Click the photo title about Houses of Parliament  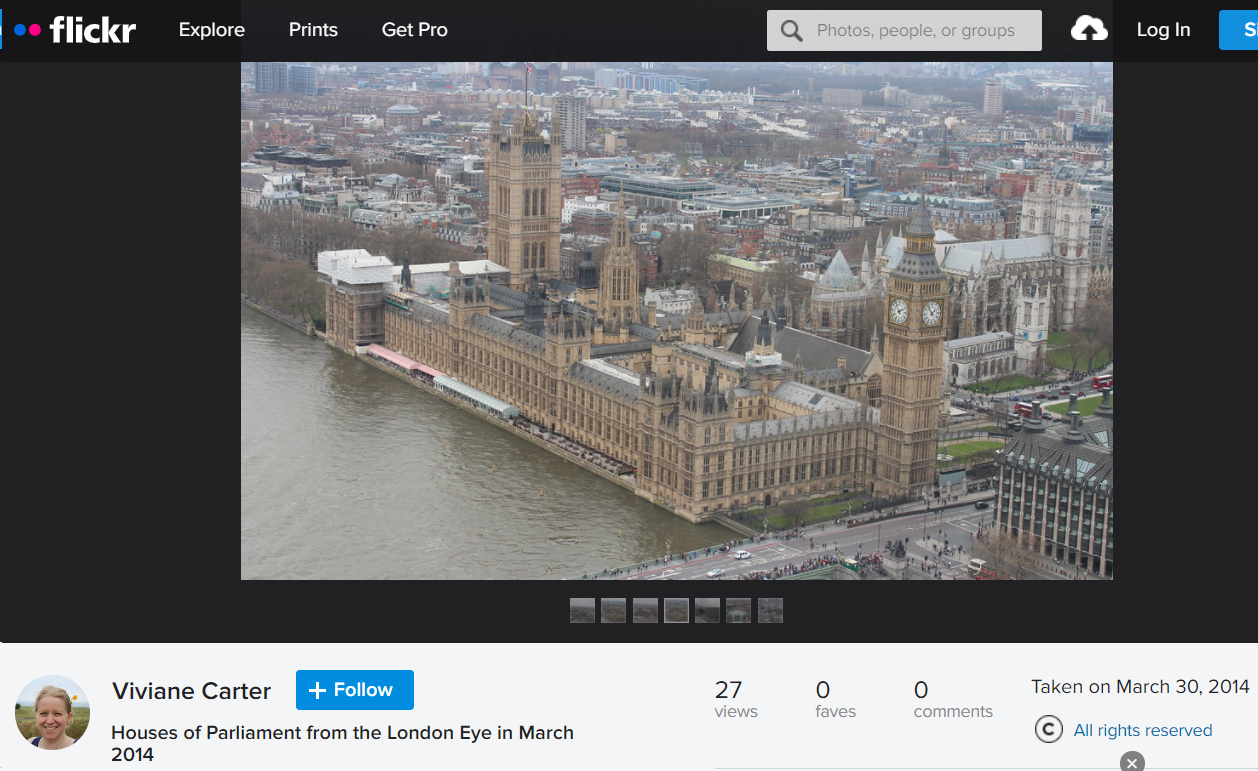(342, 743)
